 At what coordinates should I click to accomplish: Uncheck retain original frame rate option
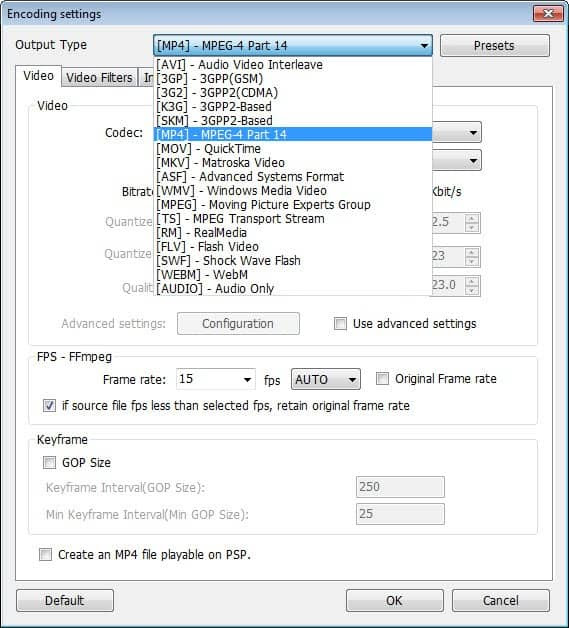(49, 406)
